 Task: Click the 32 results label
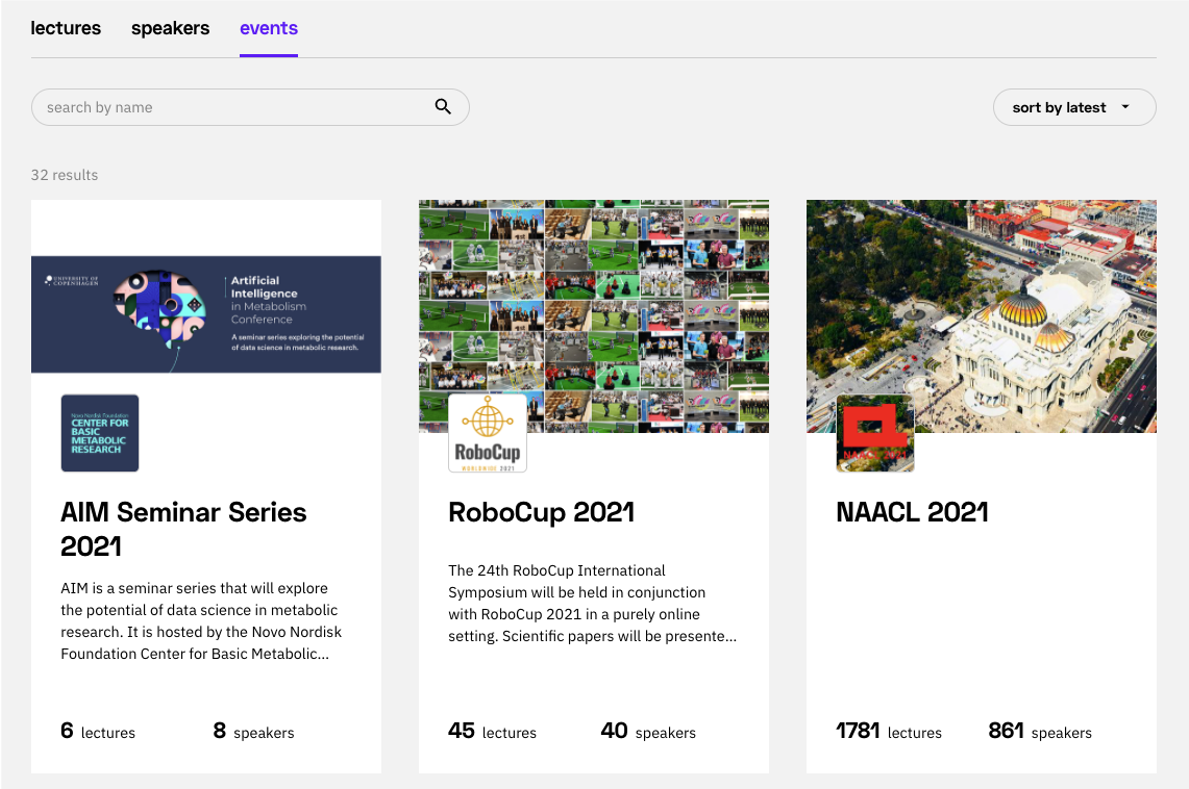click(x=64, y=174)
